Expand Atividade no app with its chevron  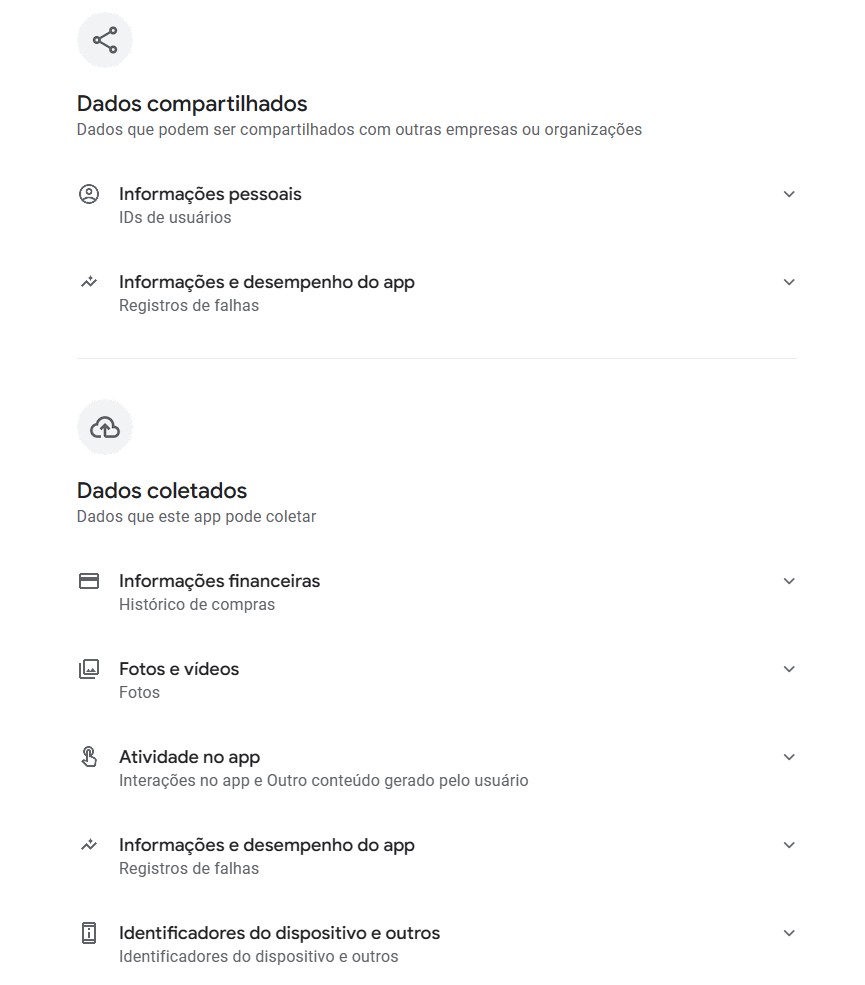pyautogui.click(x=789, y=757)
